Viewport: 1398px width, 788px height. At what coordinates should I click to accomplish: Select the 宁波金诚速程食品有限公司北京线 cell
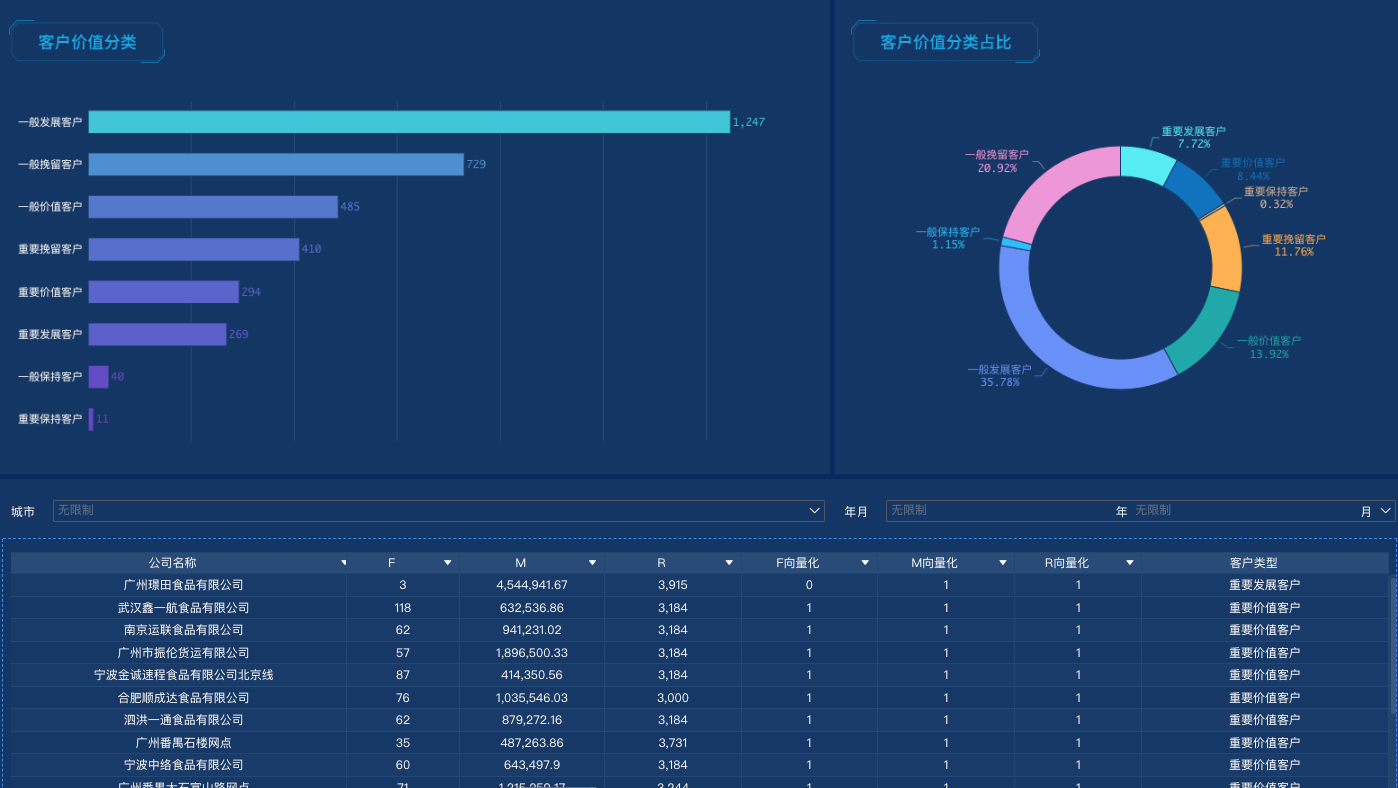pyautogui.click(x=183, y=675)
